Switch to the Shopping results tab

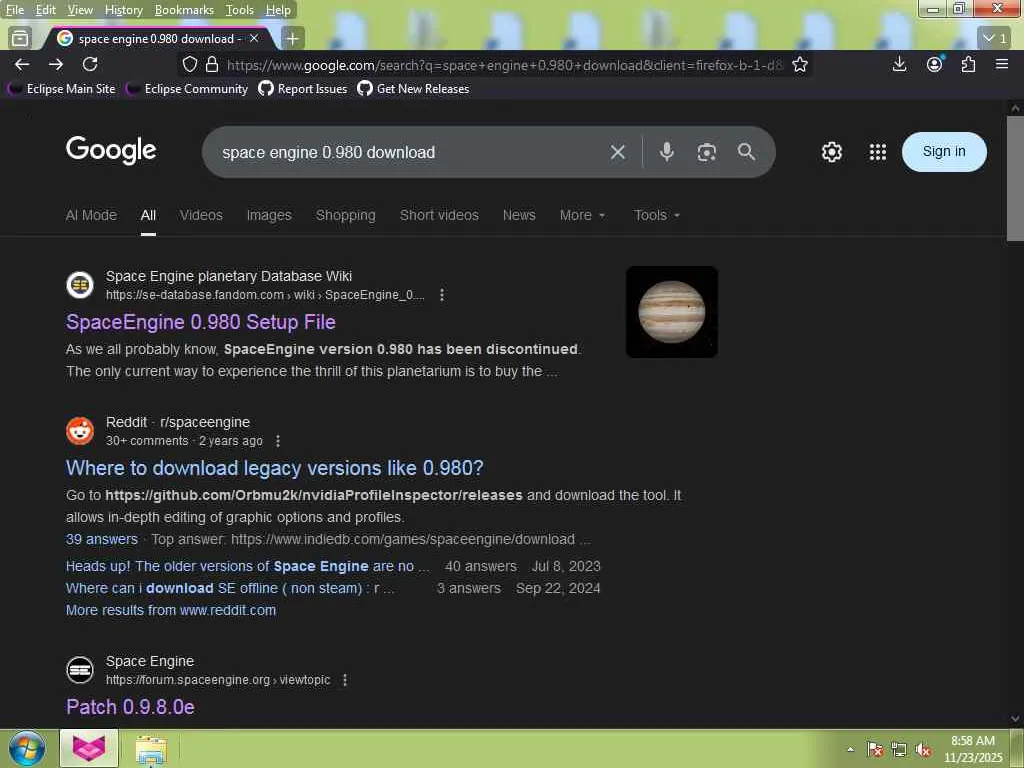tap(345, 215)
